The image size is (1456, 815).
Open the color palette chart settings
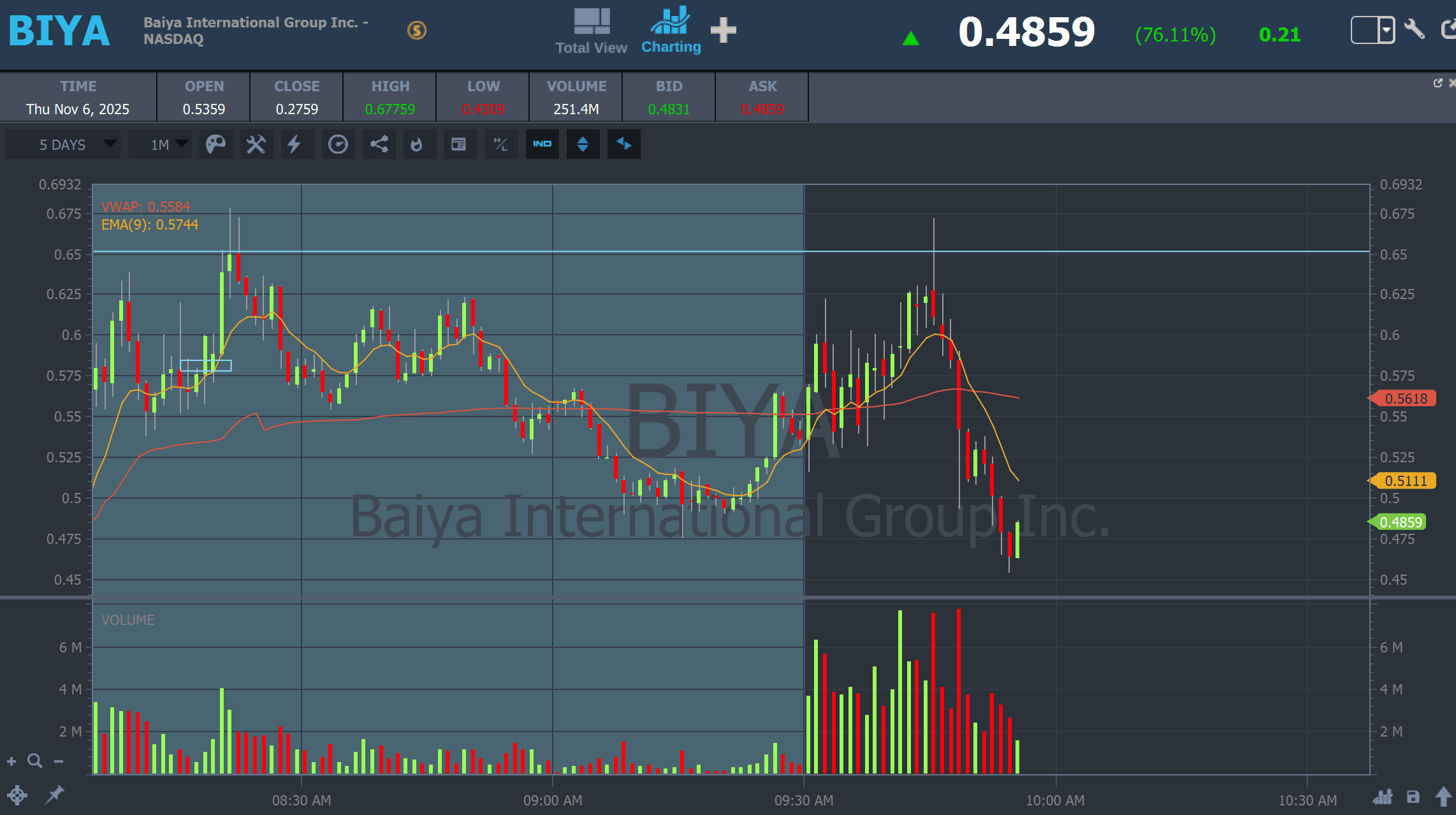tap(215, 144)
